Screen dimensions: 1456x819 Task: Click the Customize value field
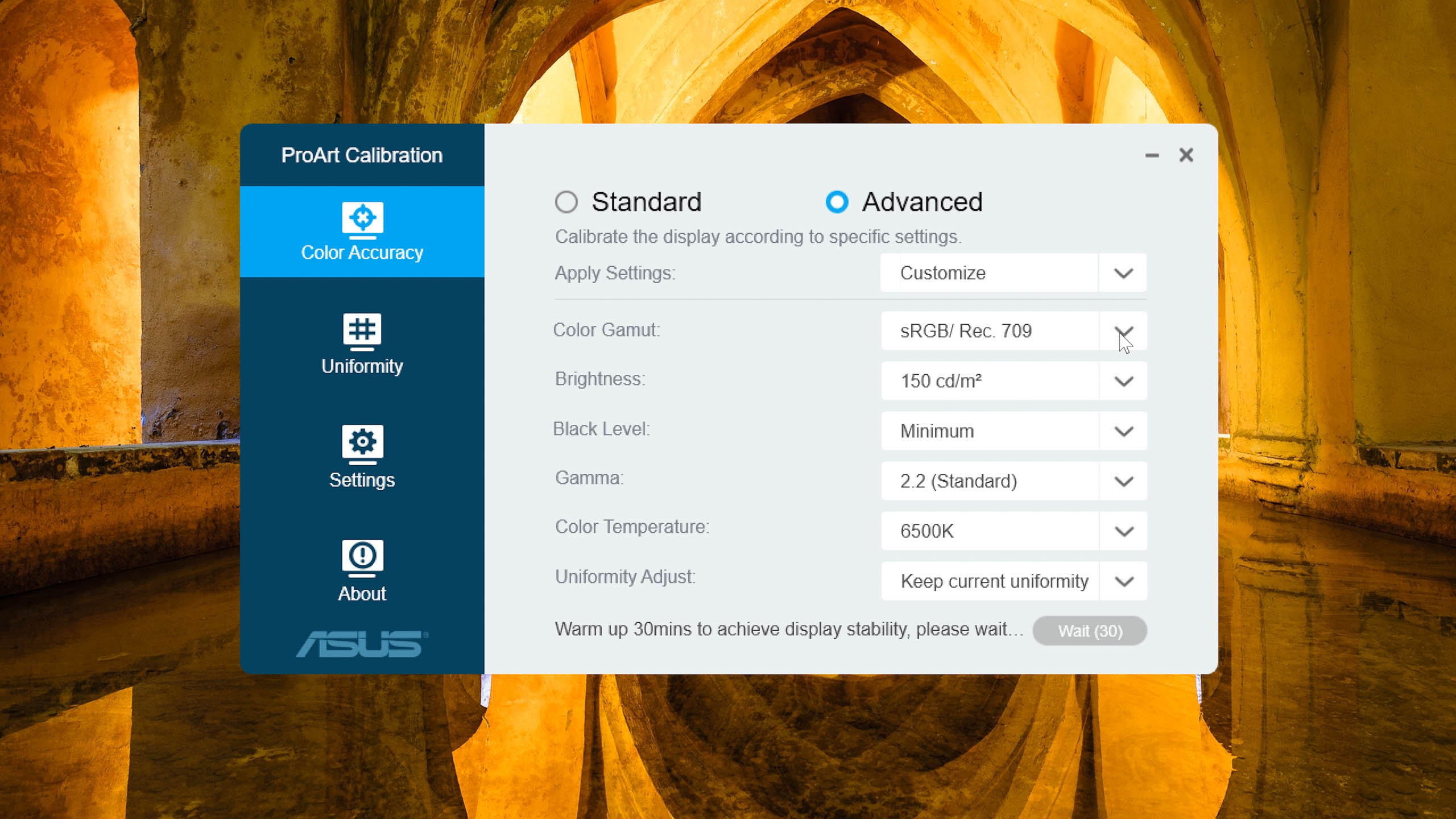pyautogui.click(x=989, y=273)
